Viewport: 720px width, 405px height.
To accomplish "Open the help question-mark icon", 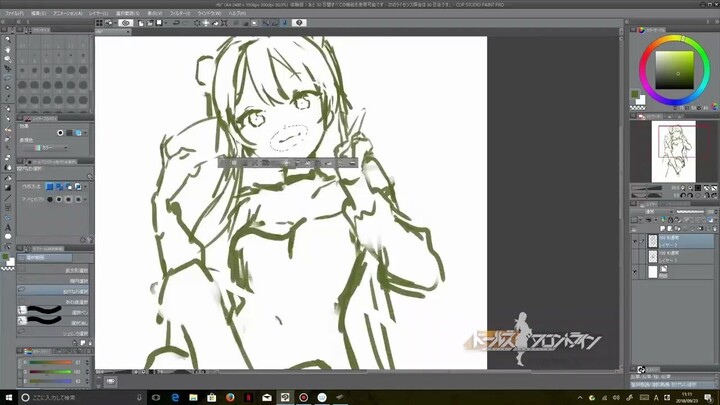I will pos(299,22).
